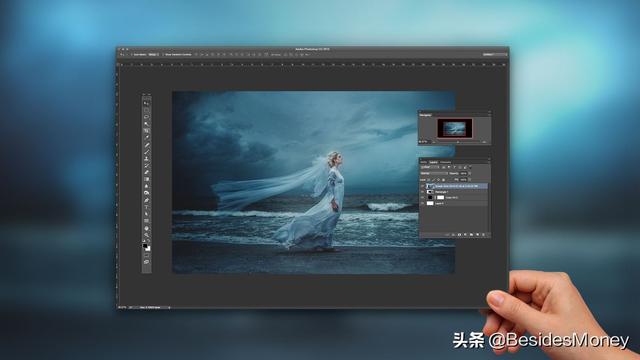
Task: Select the Move tool in the toolbar
Action: coord(147,103)
